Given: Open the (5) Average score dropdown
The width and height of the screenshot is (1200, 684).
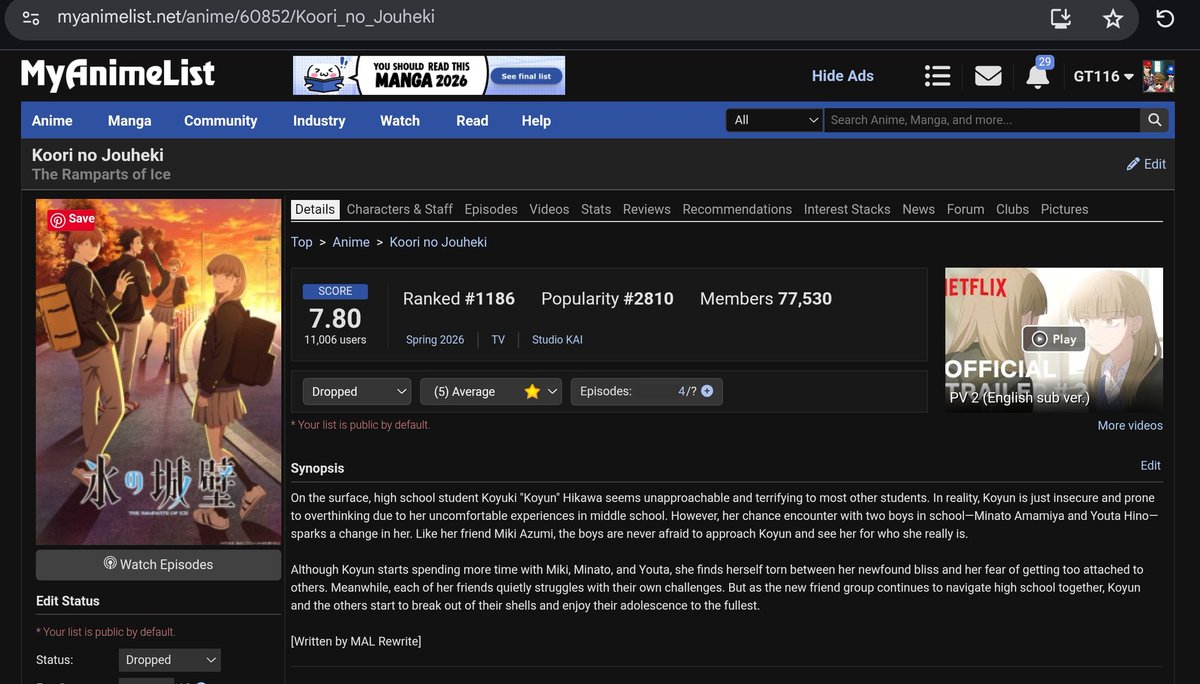Looking at the screenshot, I should pos(491,392).
